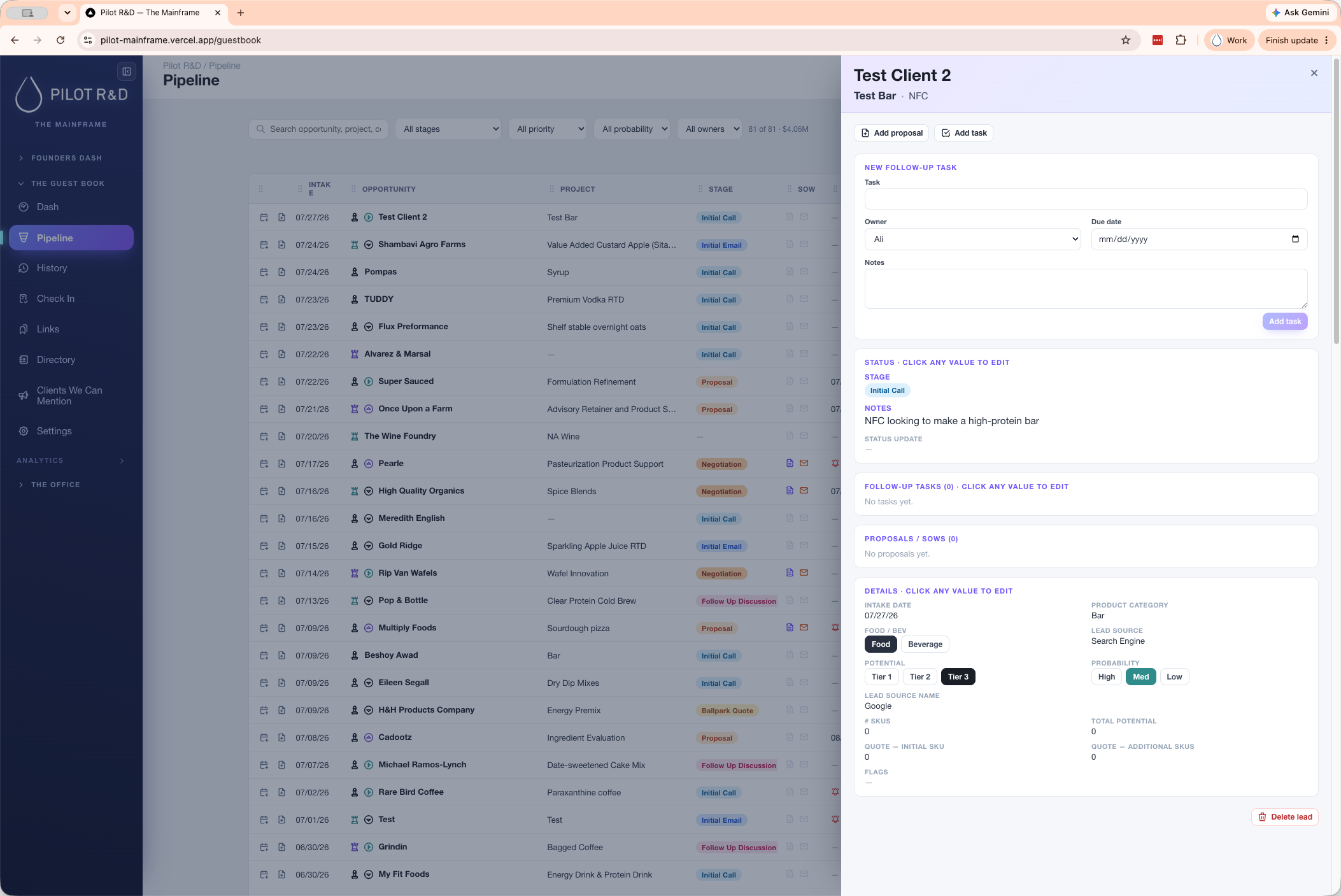
Task: Click the Add proposal button
Action: (x=891, y=133)
